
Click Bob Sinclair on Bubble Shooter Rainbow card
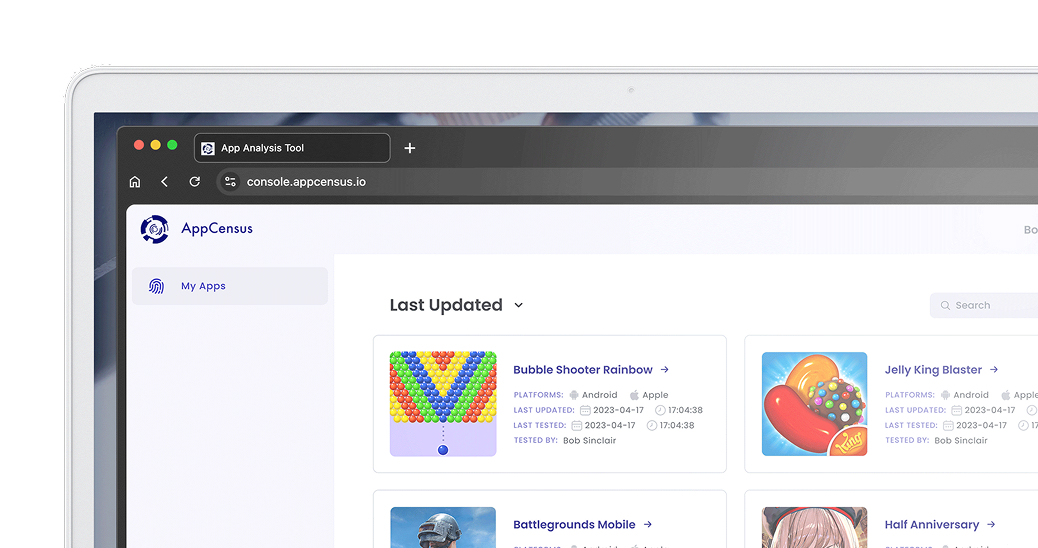coord(589,441)
